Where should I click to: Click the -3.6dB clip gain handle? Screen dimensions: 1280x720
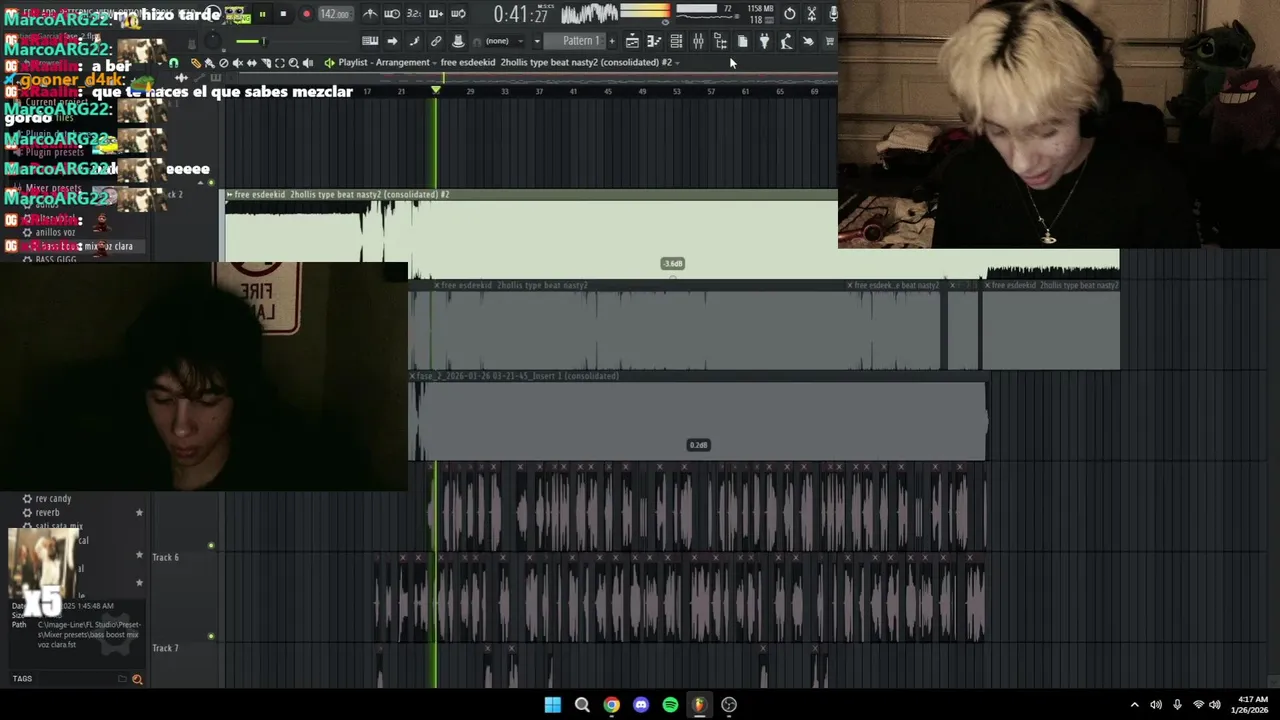[x=673, y=264]
